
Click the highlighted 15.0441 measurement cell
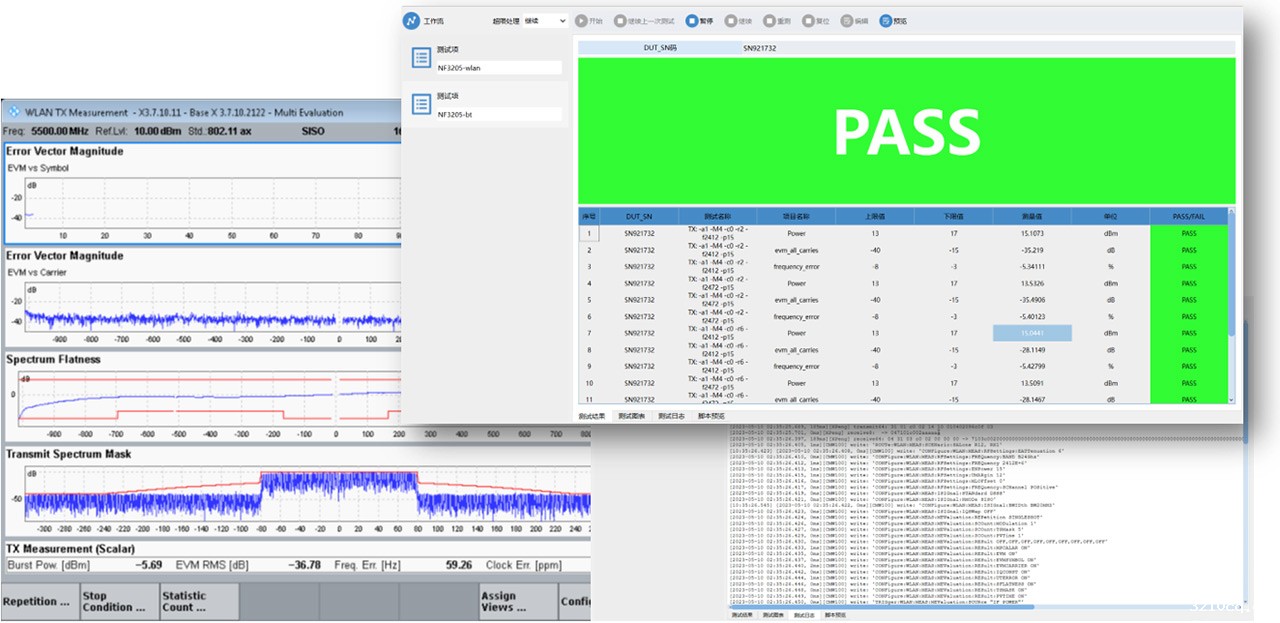(x=1031, y=333)
